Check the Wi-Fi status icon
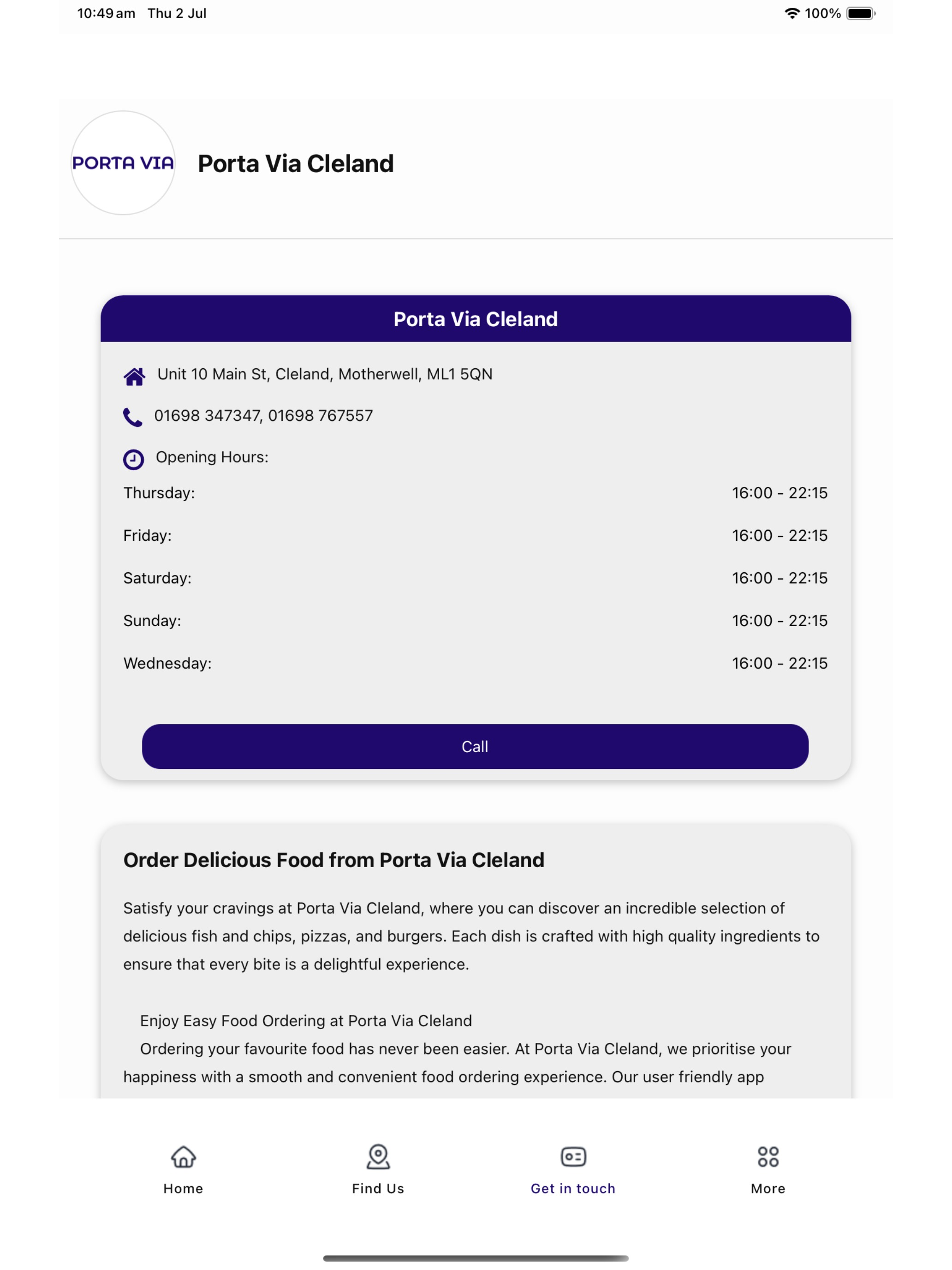 (x=792, y=13)
